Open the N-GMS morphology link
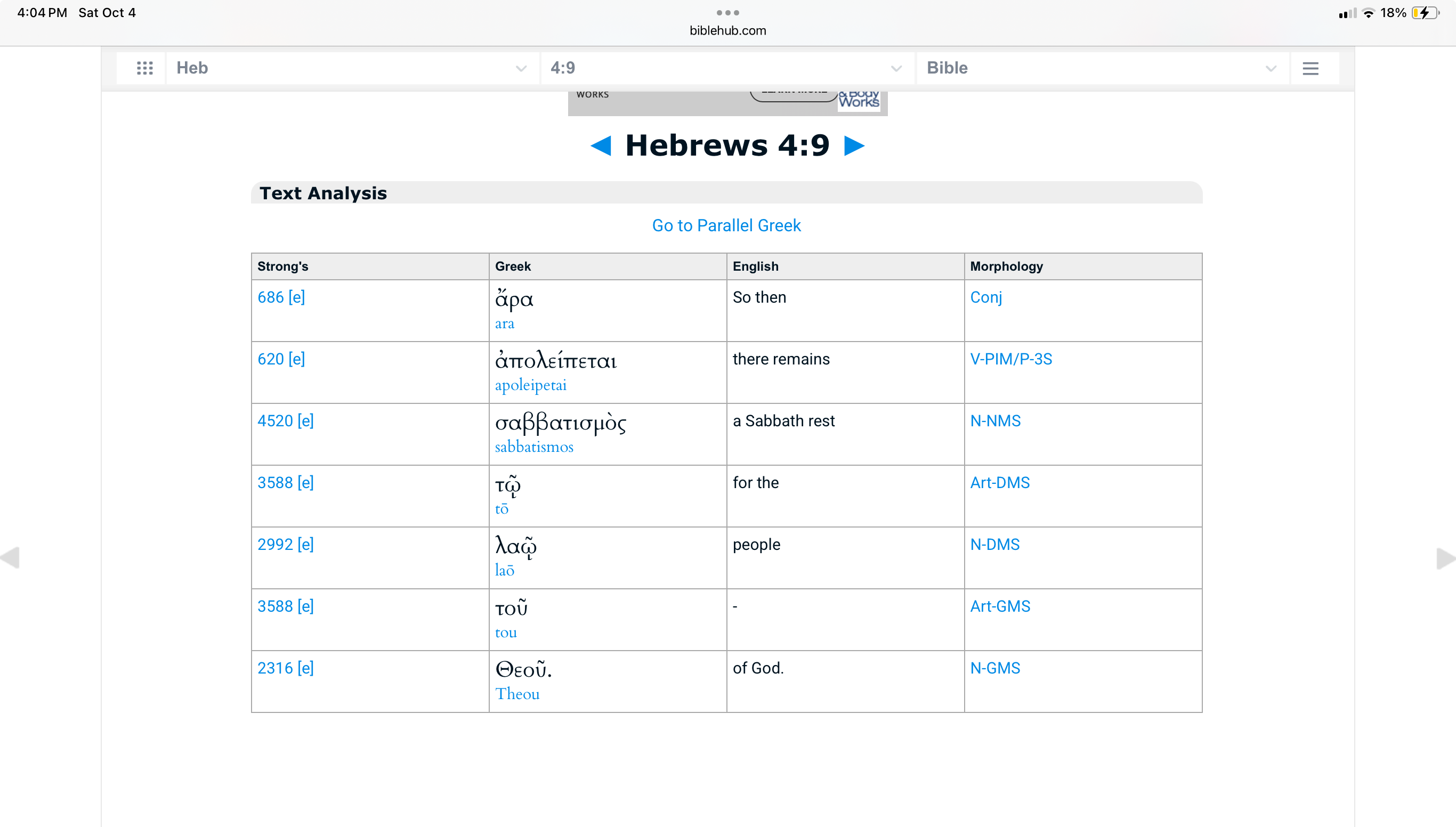Screen dimensions: 1456x827 pos(994,668)
